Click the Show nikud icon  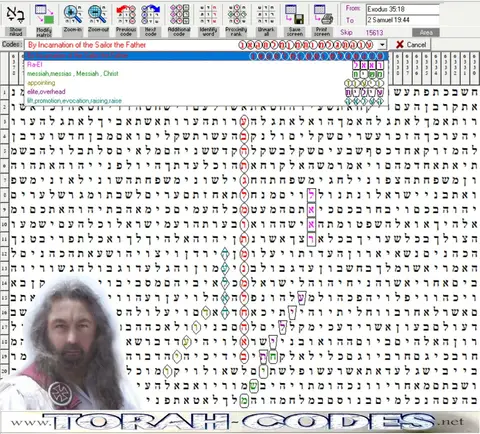pos(15,14)
